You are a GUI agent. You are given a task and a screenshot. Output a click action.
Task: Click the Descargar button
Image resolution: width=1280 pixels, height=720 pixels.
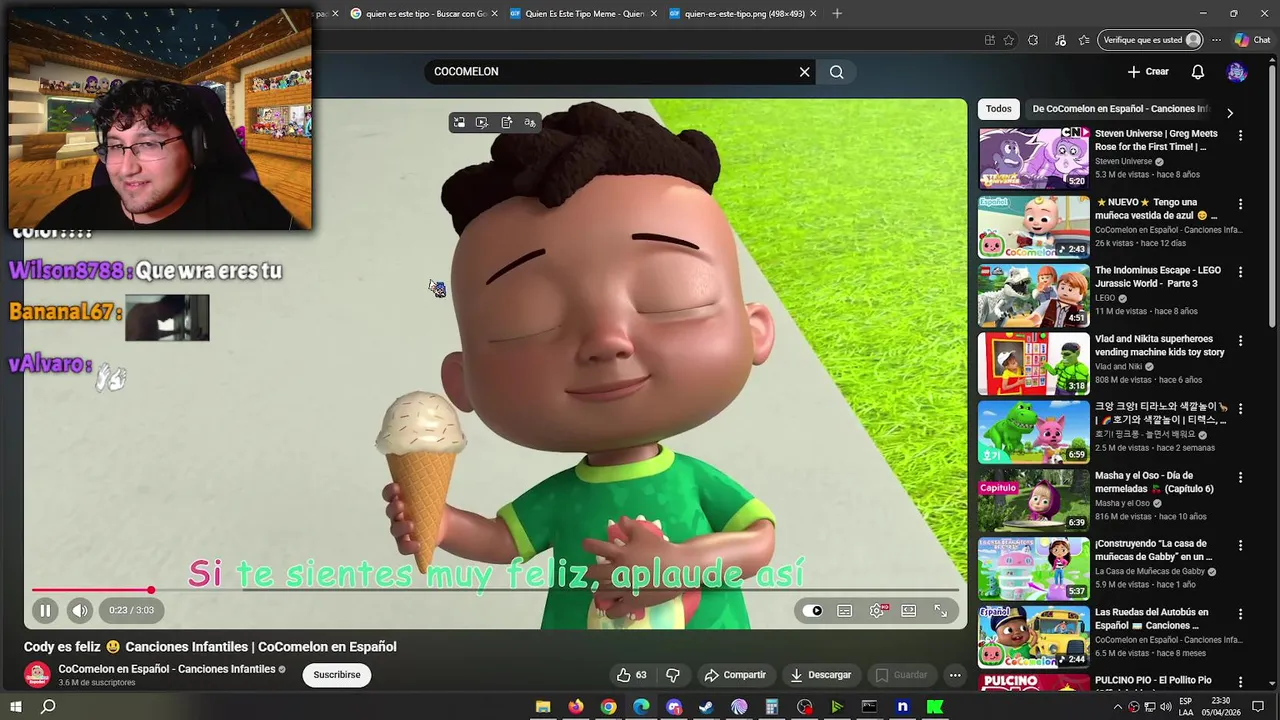click(x=820, y=675)
